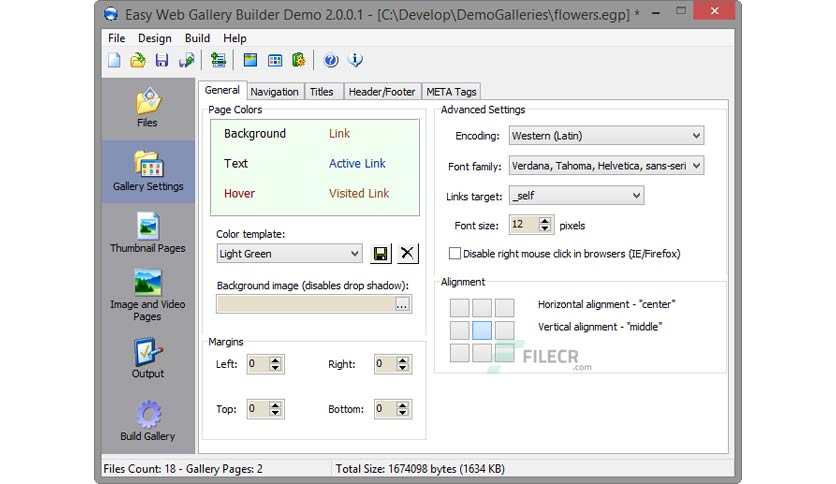
Task: Click Total Size status bar text
Action: pyautogui.click(x=420, y=469)
